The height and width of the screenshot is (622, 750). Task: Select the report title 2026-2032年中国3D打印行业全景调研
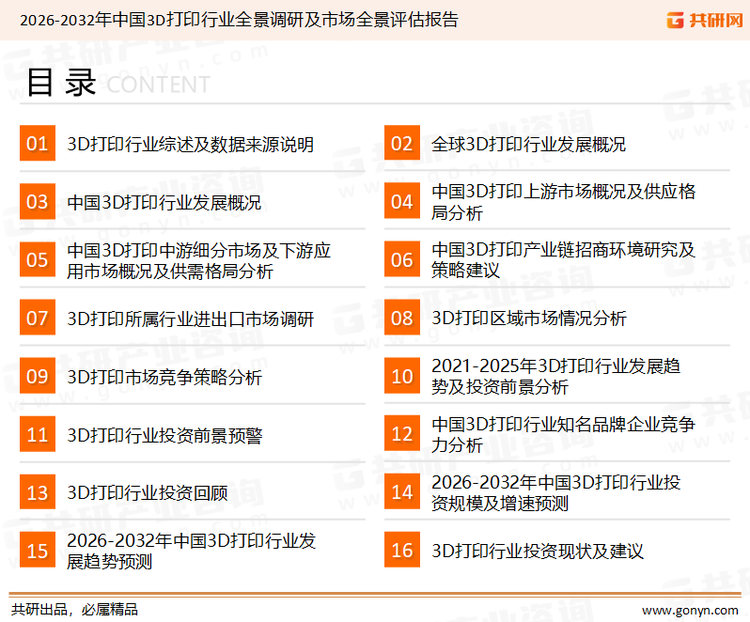[239, 20]
